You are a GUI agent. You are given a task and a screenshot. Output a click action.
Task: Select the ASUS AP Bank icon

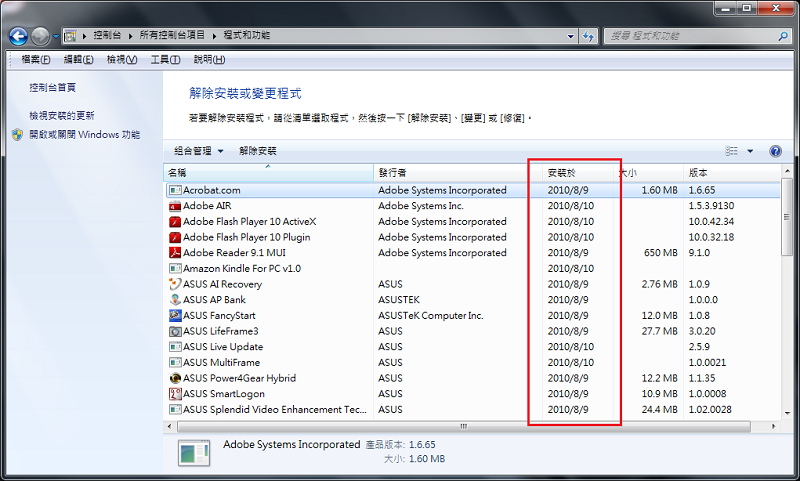pos(175,300)
